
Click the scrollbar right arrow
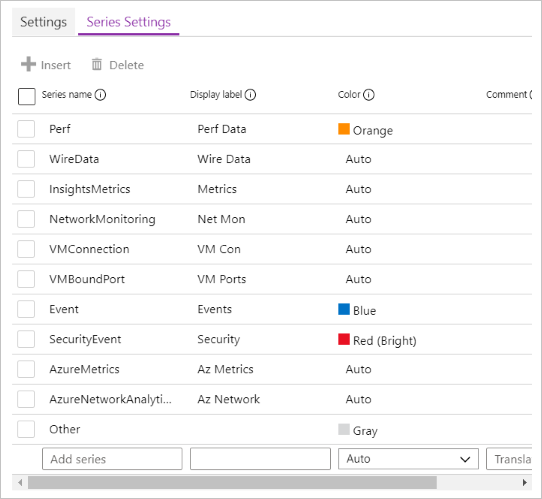(525, 482)
